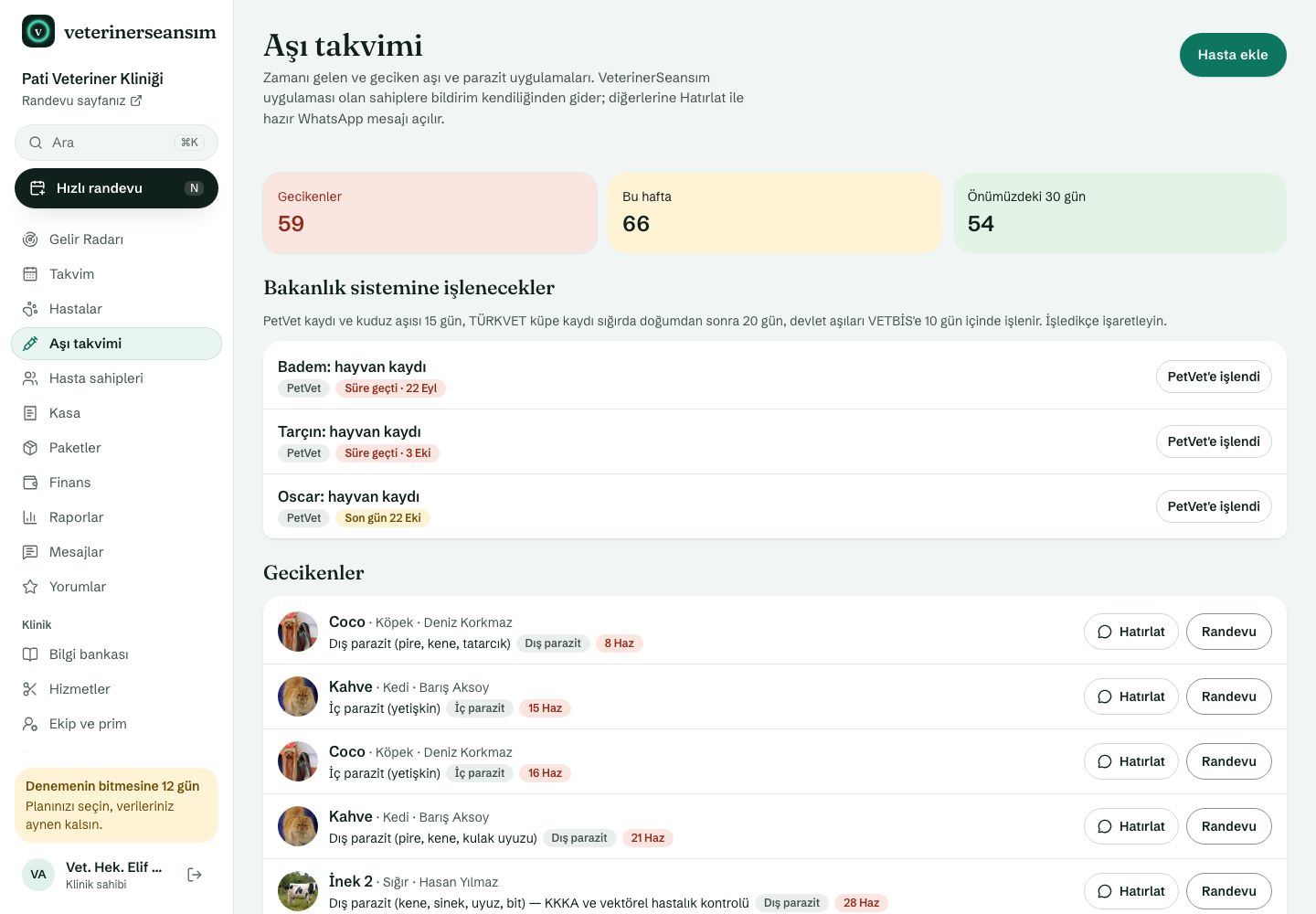
Task: Click the Finans wallet icon
Action: 30,483
